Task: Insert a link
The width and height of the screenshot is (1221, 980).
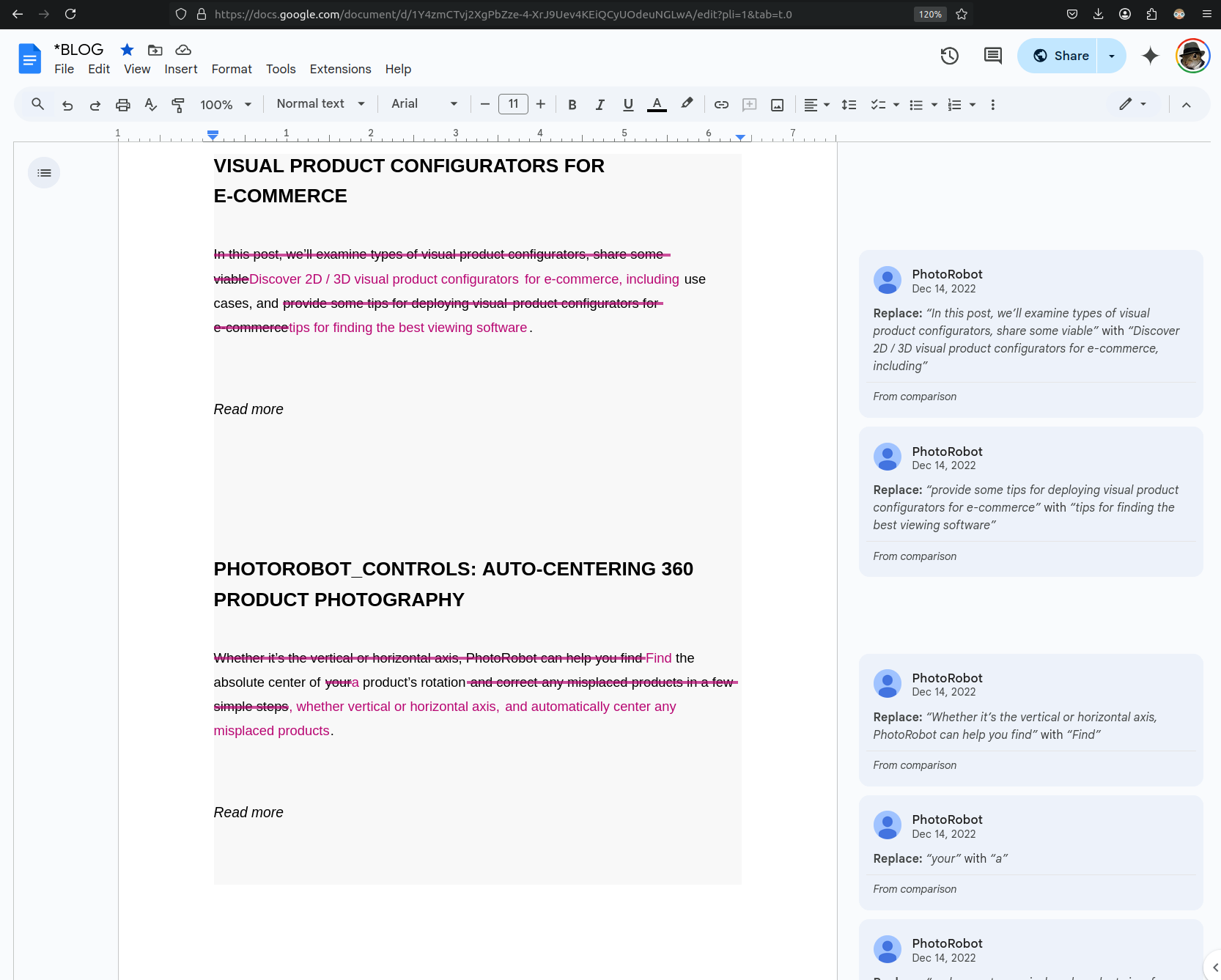Action: (x=721, y=105)
